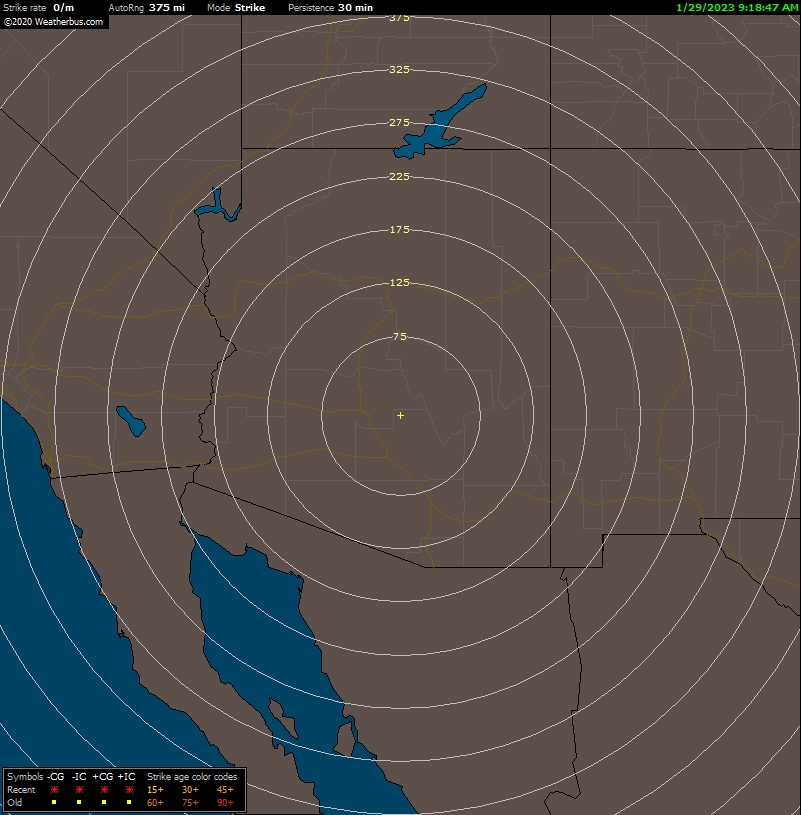Click the +IC column header in legend
801x815 pixels.
126,777
